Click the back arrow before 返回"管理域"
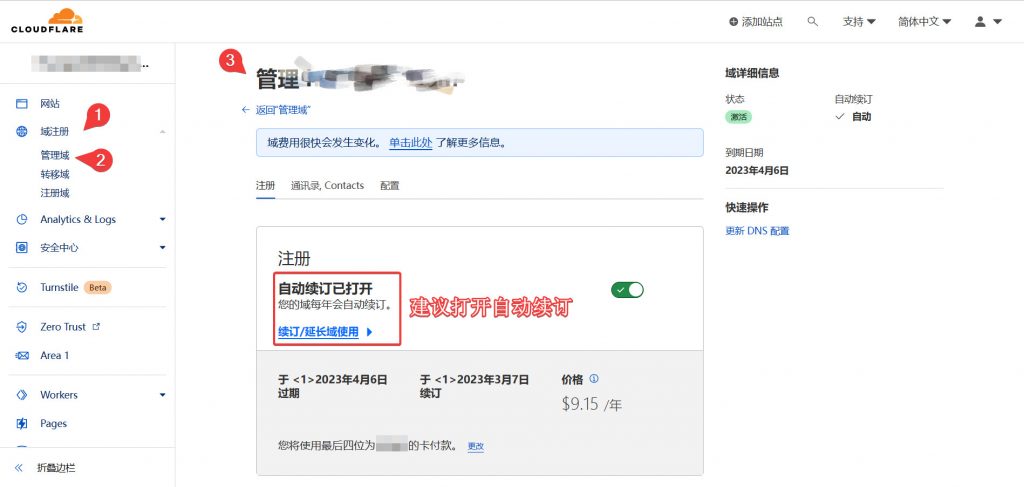The width and height of the screenshot is (1024, 487). click(x=246, y=110)
